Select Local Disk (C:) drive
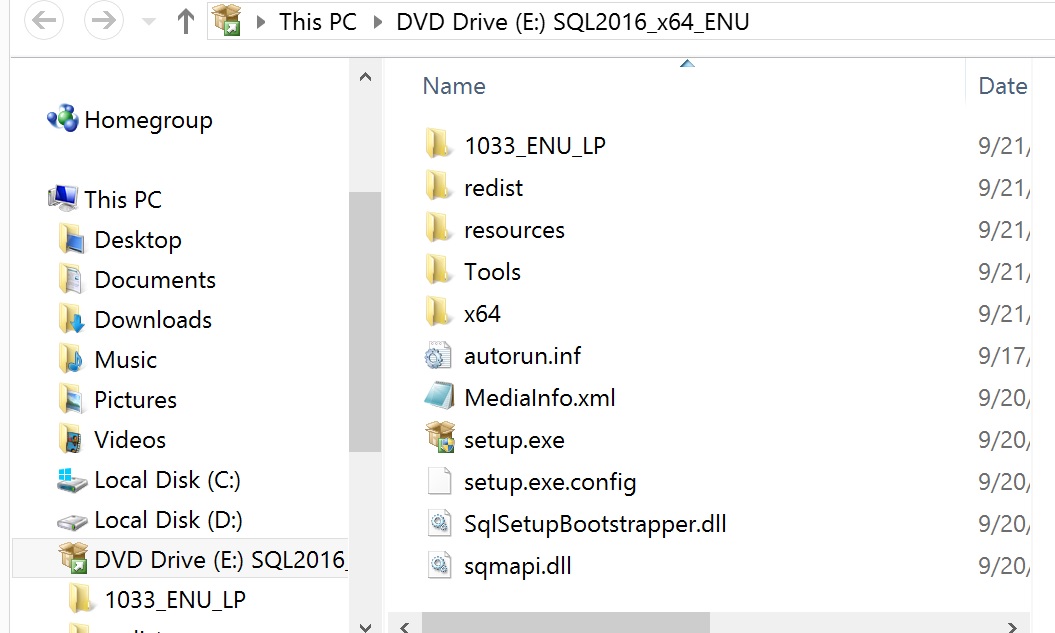This screenshot has height=633, width=1055. coord(149,480)
